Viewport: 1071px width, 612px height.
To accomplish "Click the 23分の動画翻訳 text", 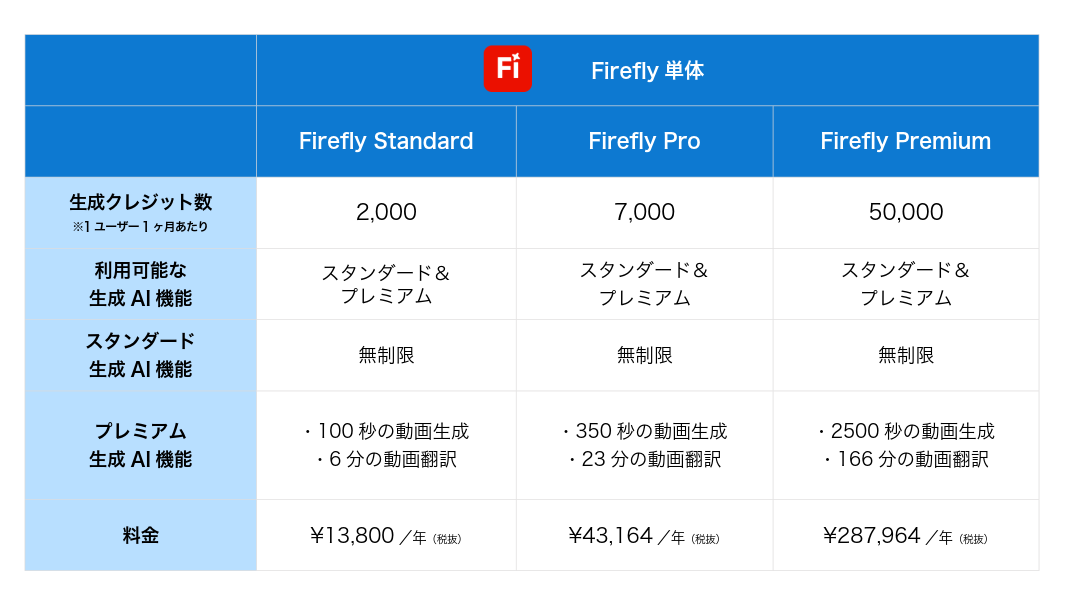I will (x=651, y=459).
